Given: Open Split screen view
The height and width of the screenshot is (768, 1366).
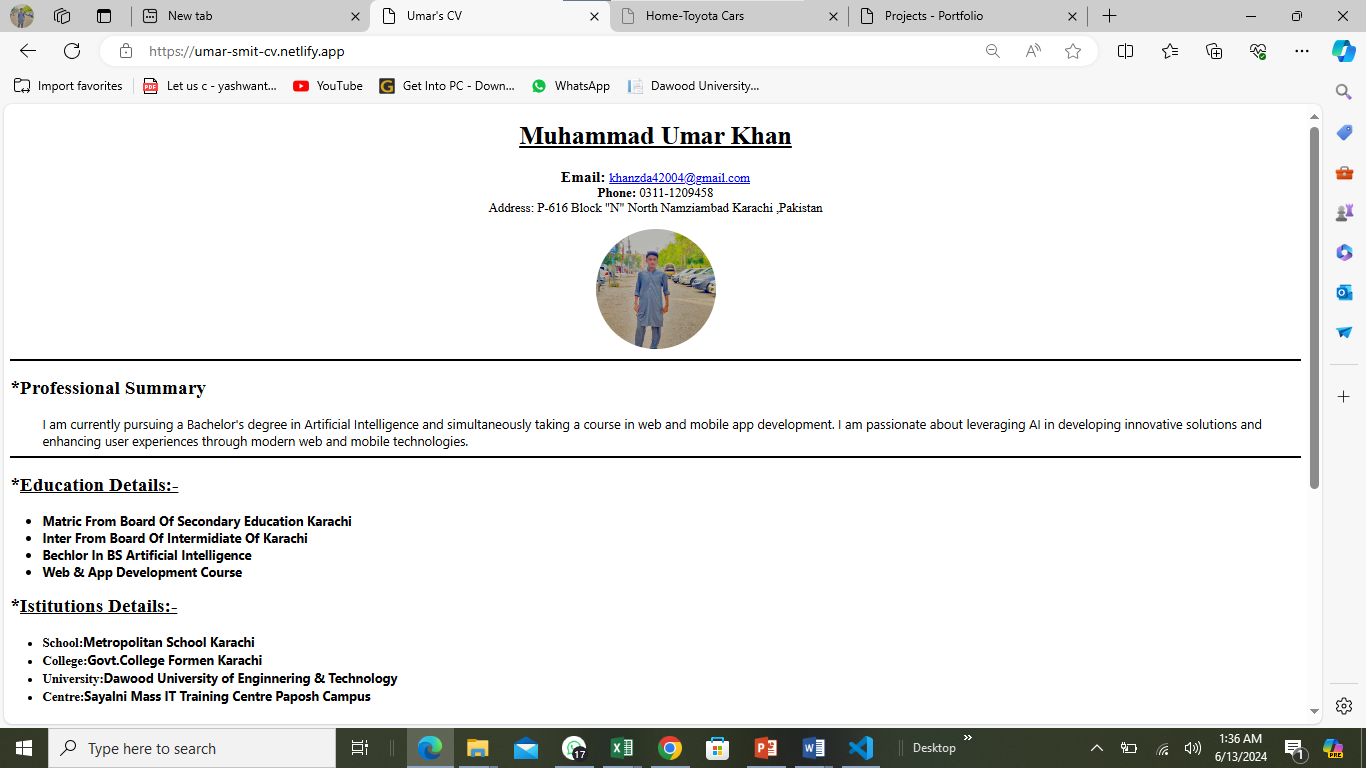Looking at the screenshot, I should (x=1125, y=51).
